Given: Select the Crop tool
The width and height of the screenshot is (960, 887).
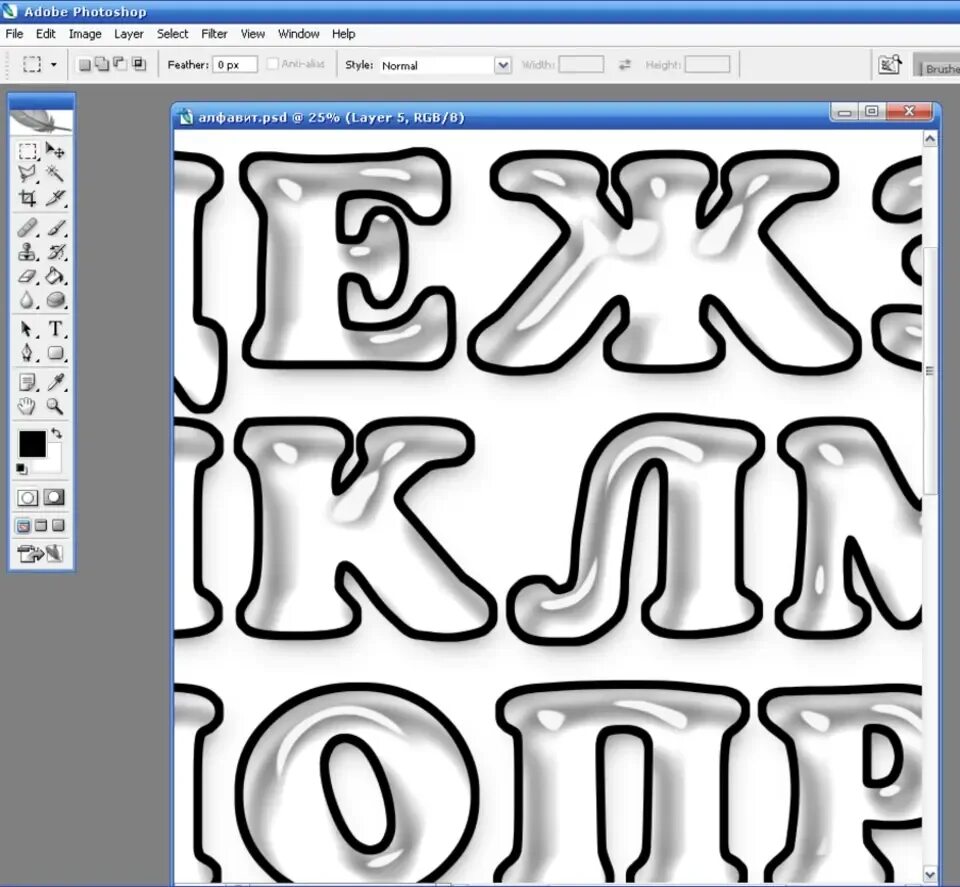Looking at the screenshot, I should coord(27,198).
